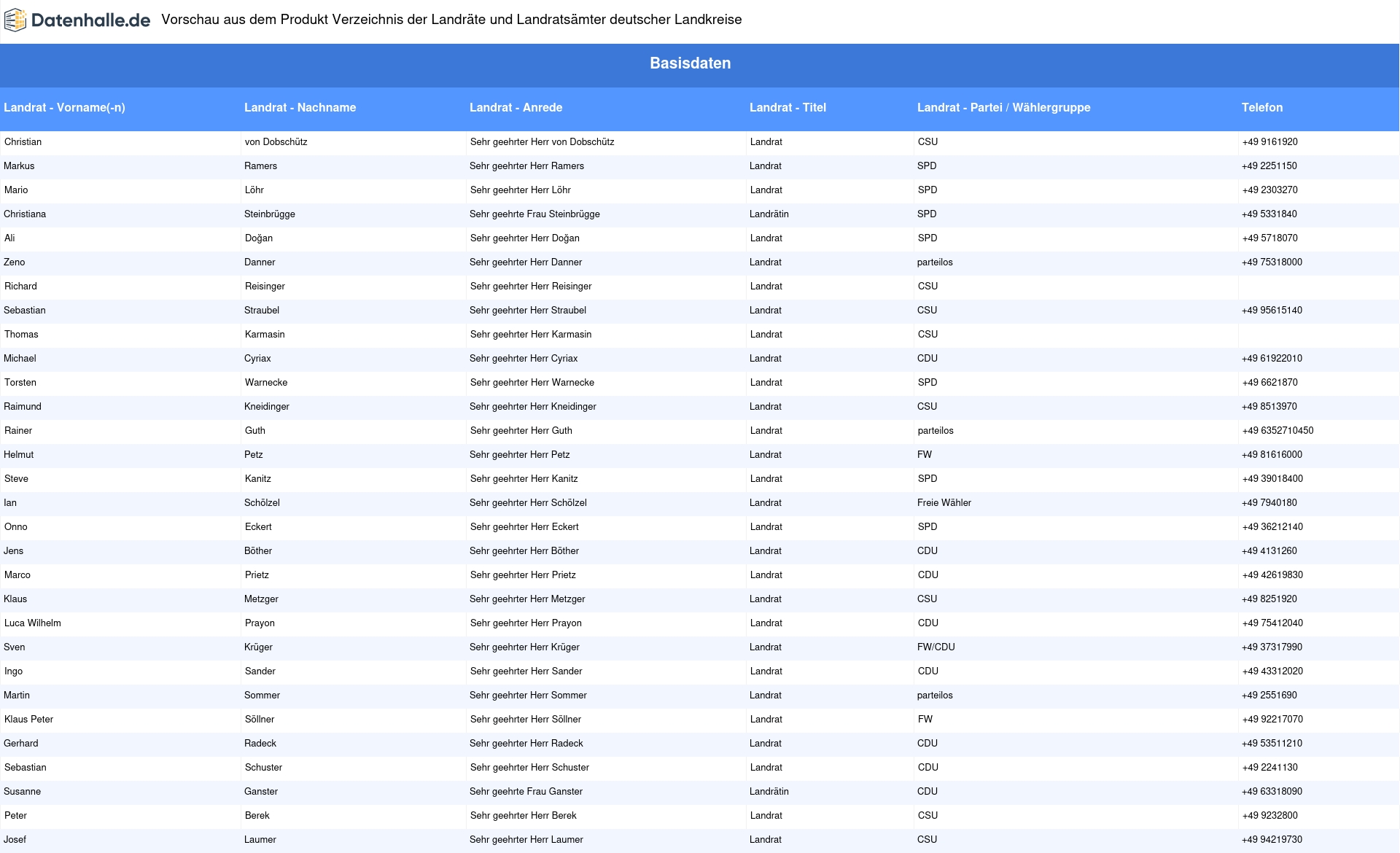Click the first name Susanne
The width and height of the screenshot is (1400, 853).
click(22, 792)
